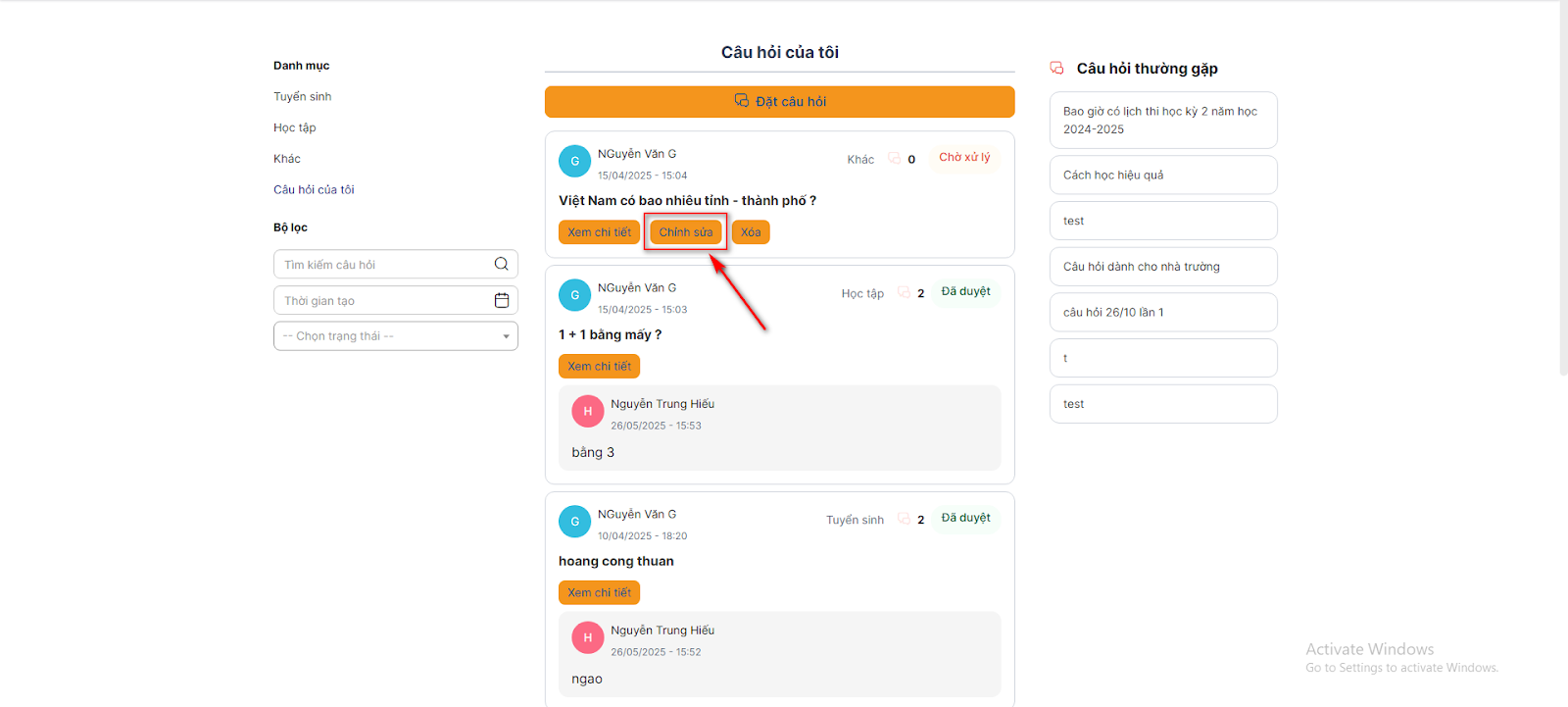The image size is (1568, 707).
Task: Delete the question with the Xóa button
Action: [751, 232]
